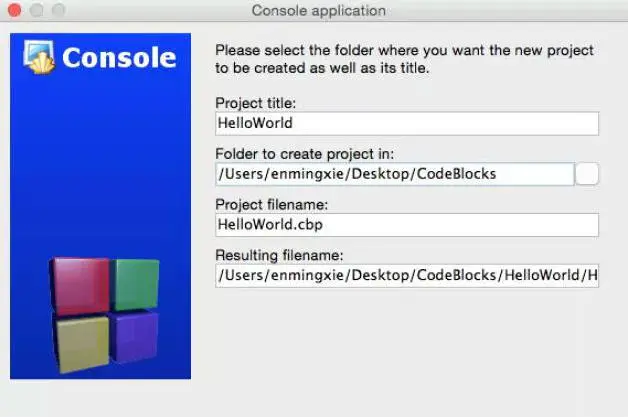Click the red cube in Code::Blocks logo
This screenshot has width=628, height=417.
click(78, 287)
